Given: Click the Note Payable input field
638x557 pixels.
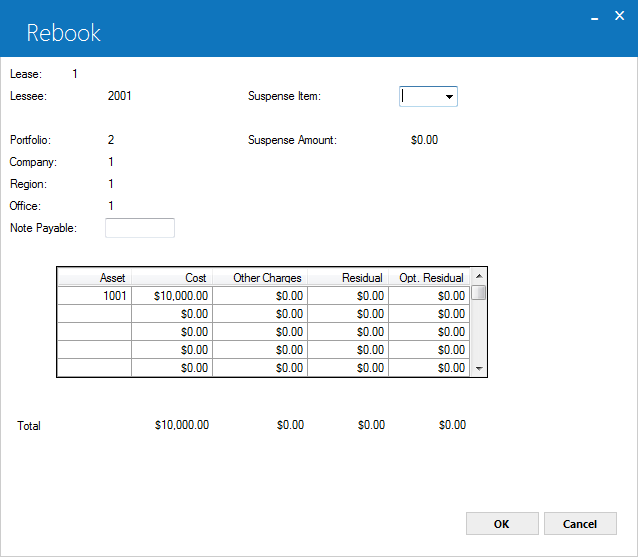Looking at the screenshot, I should click(x=140, y=228).
